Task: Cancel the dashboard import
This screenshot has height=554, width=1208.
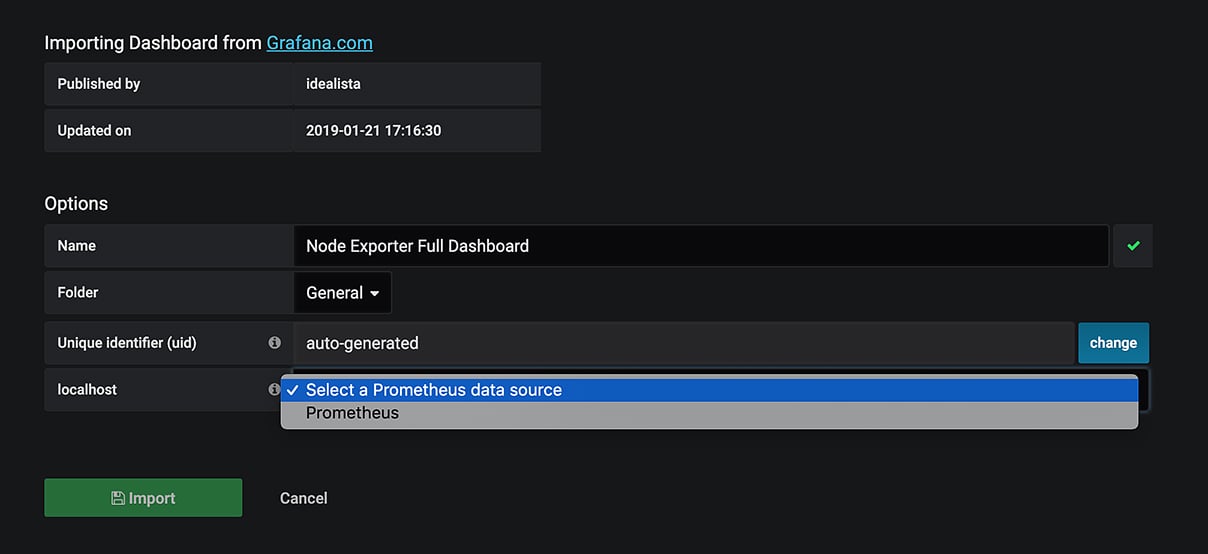Action: point(303,498)
